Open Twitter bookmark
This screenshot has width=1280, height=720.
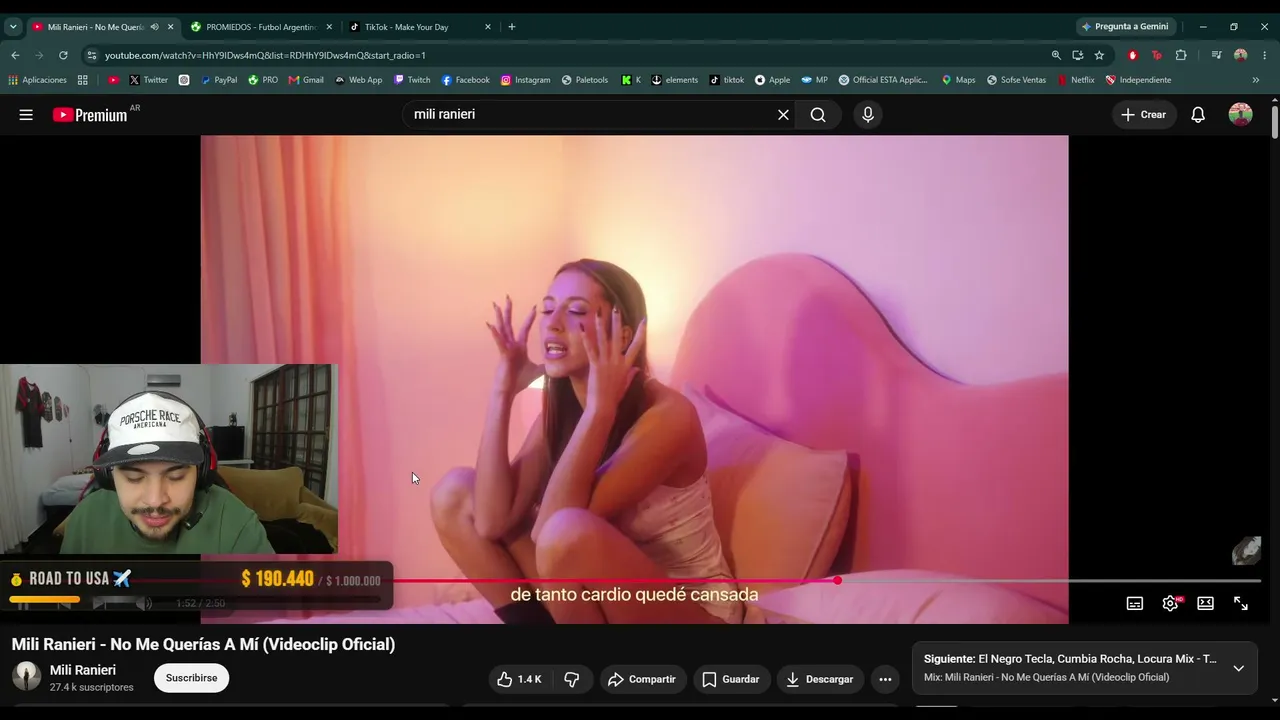pos(149,80)
